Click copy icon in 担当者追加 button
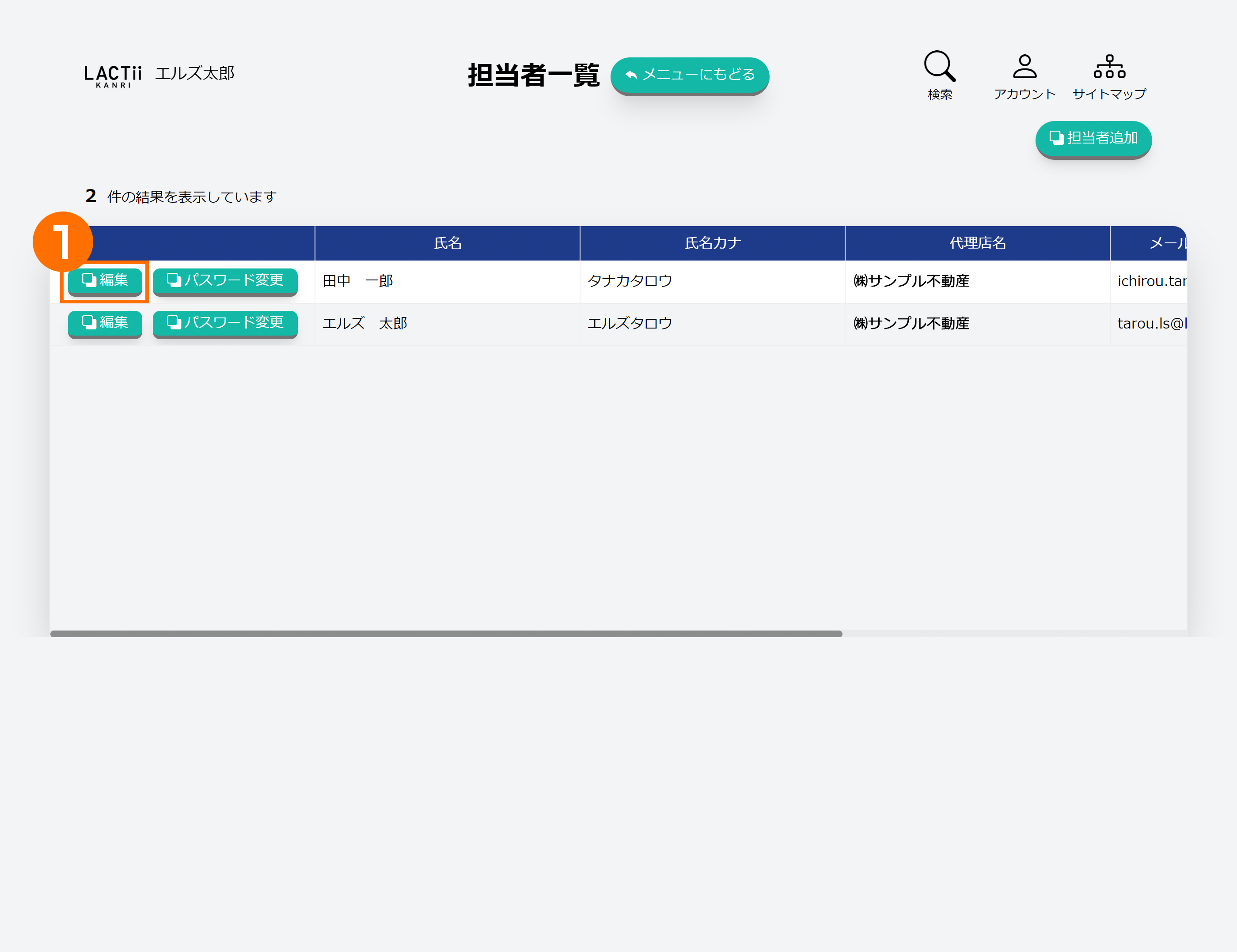 1056,137
